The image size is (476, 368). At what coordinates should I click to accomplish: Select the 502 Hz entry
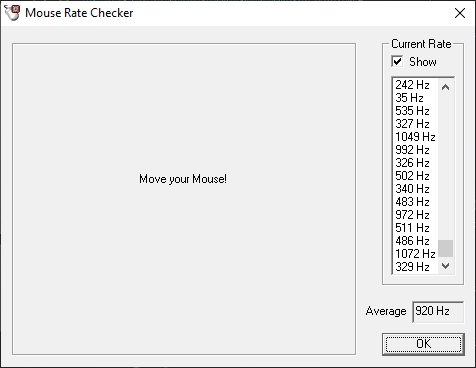(x=416, y=176)
